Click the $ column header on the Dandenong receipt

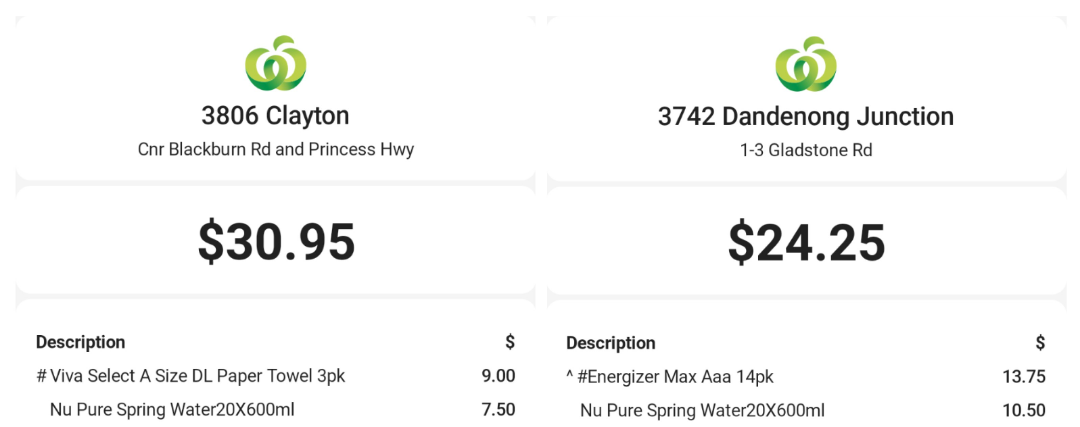(x=1040, y=343)
